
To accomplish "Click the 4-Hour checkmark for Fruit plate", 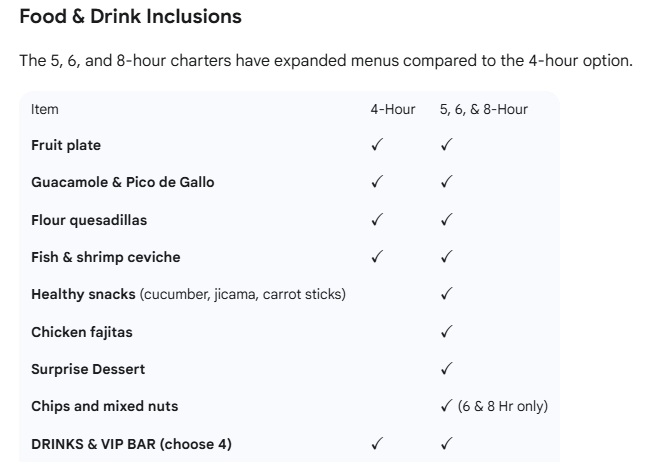I will click(x=377, y=145).
